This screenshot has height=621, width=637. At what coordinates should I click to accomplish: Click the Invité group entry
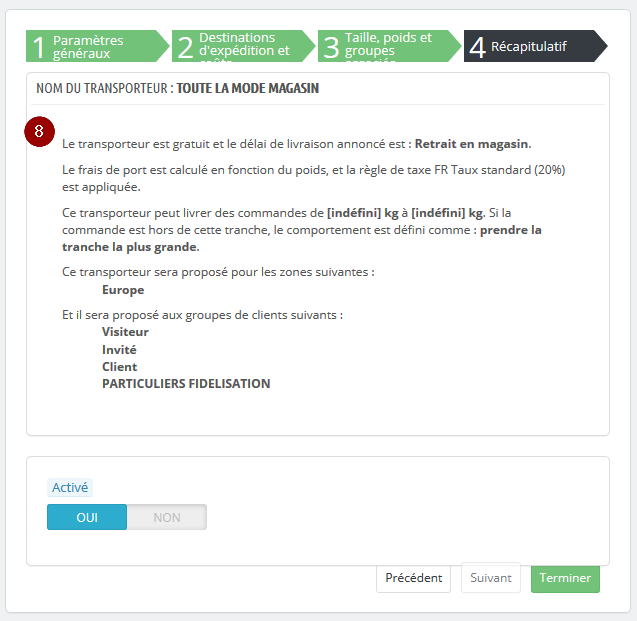tap(119, 349)
